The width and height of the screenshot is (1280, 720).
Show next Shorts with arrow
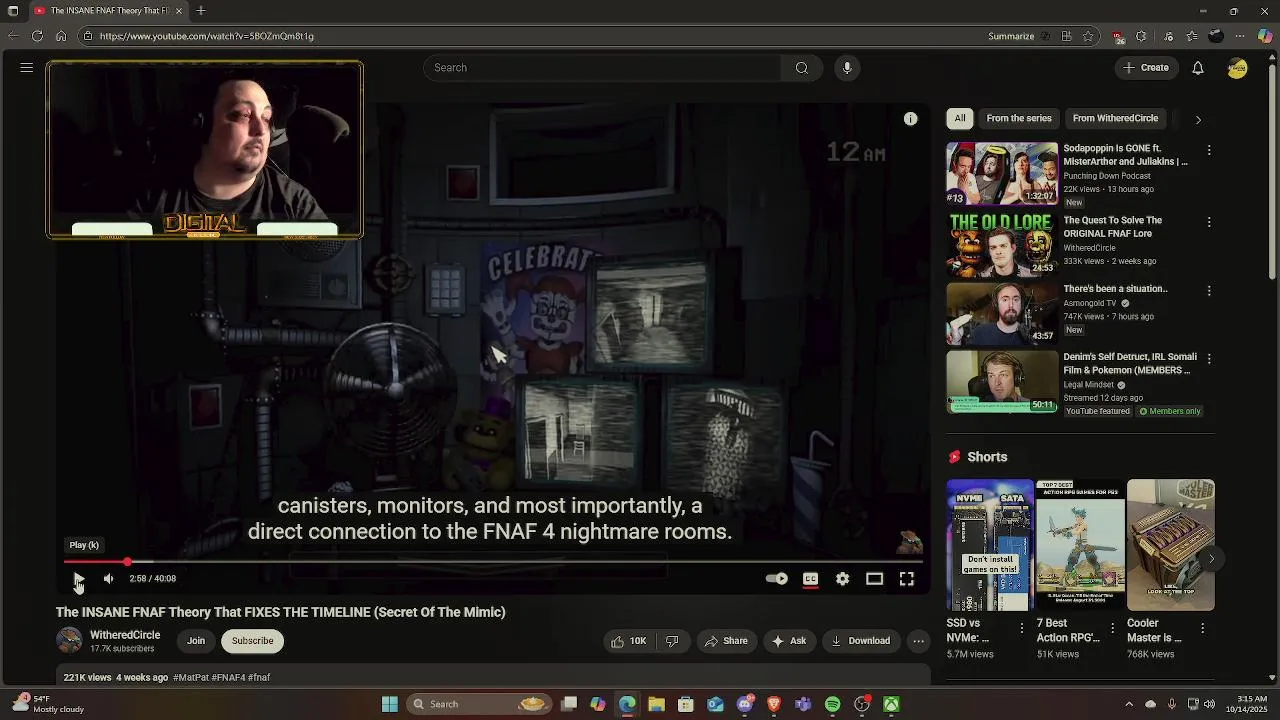[1211, 559]
